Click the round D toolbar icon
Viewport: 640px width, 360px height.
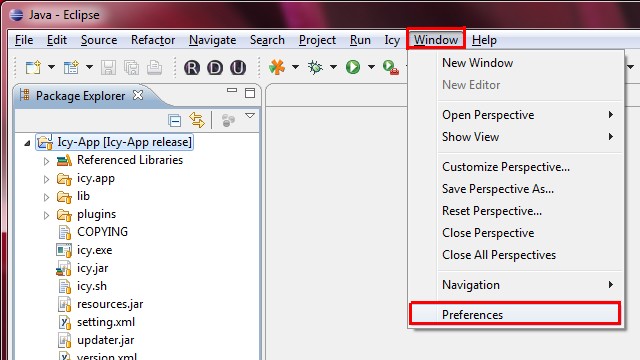[x=215, y=67]
